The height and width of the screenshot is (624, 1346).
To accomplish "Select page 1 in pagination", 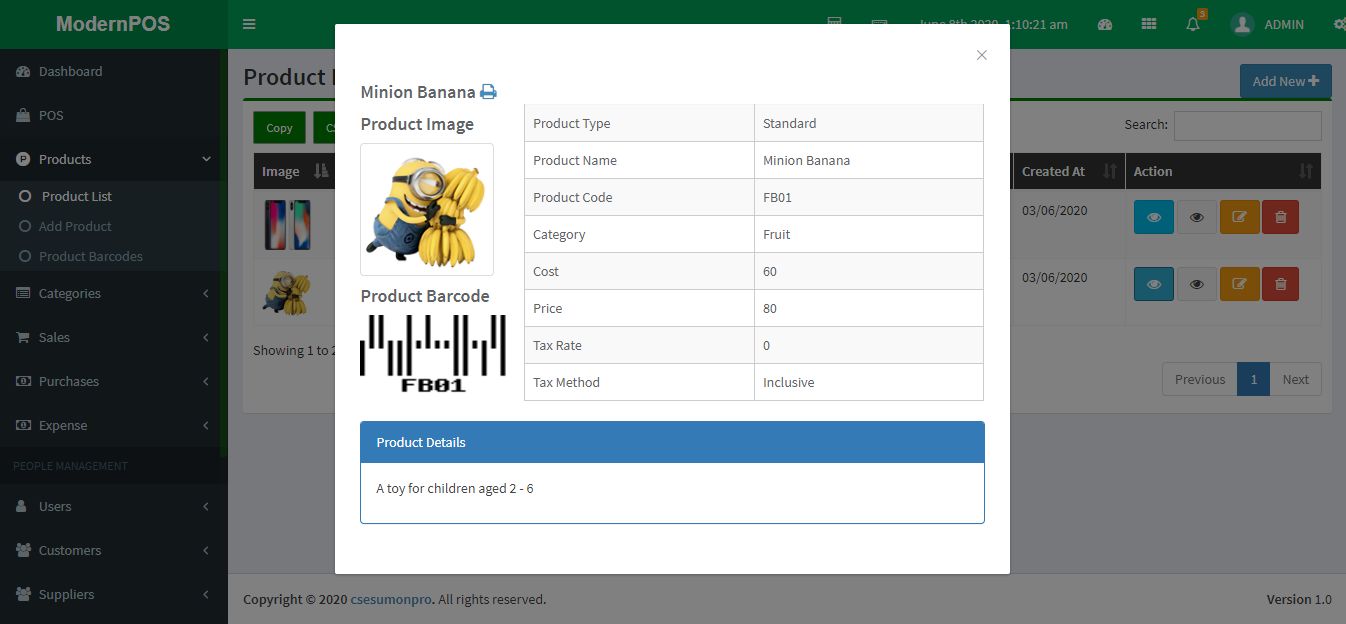I will pyautogui.click(x=1254, y=380).
